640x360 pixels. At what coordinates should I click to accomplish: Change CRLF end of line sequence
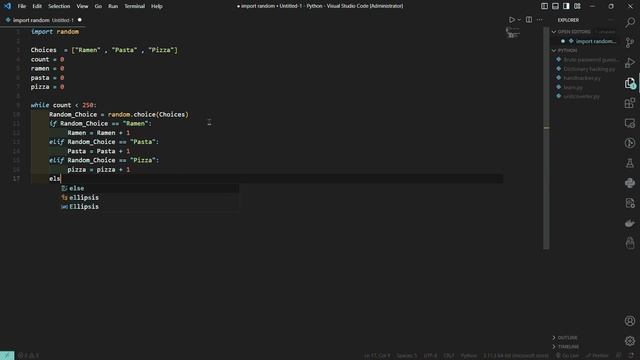point(449,356)
